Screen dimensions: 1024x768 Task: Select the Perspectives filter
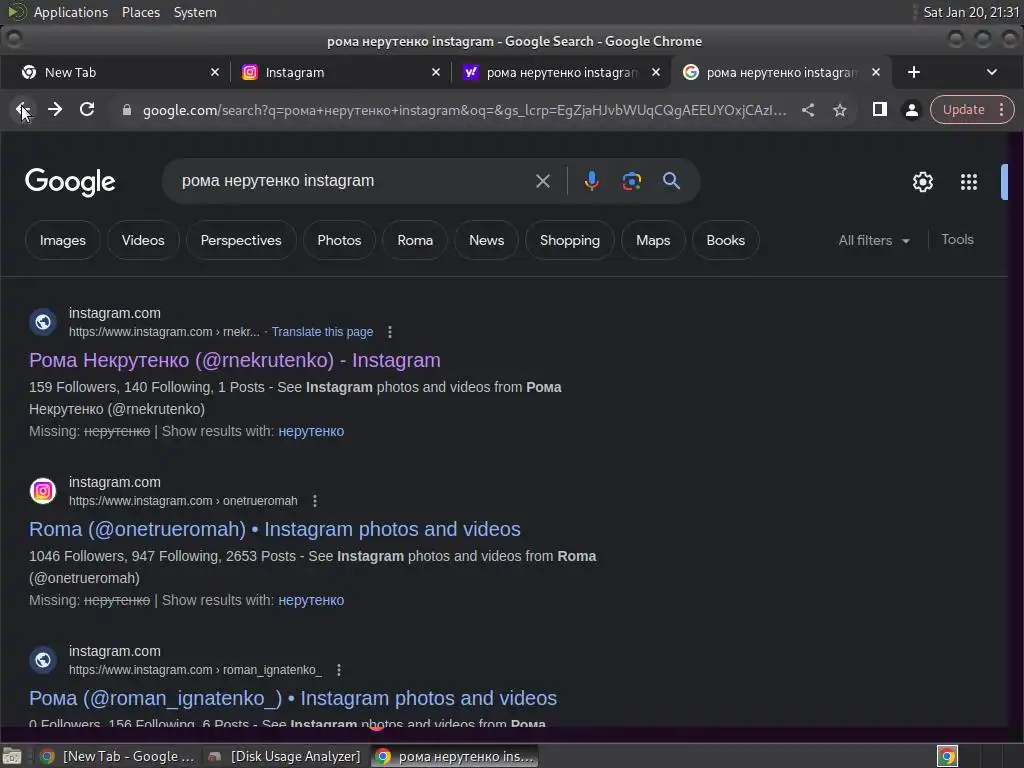click(x=241, y=240)
